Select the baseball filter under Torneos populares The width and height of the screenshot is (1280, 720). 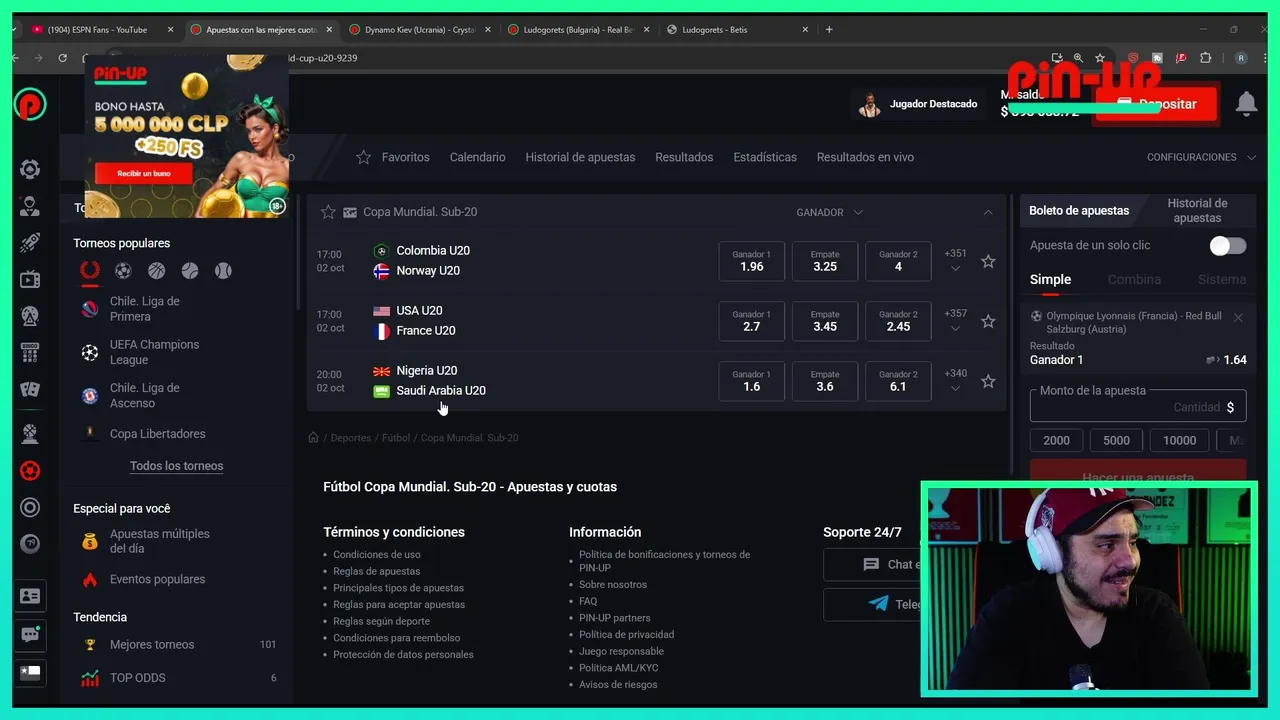click(x=223, y=270)
